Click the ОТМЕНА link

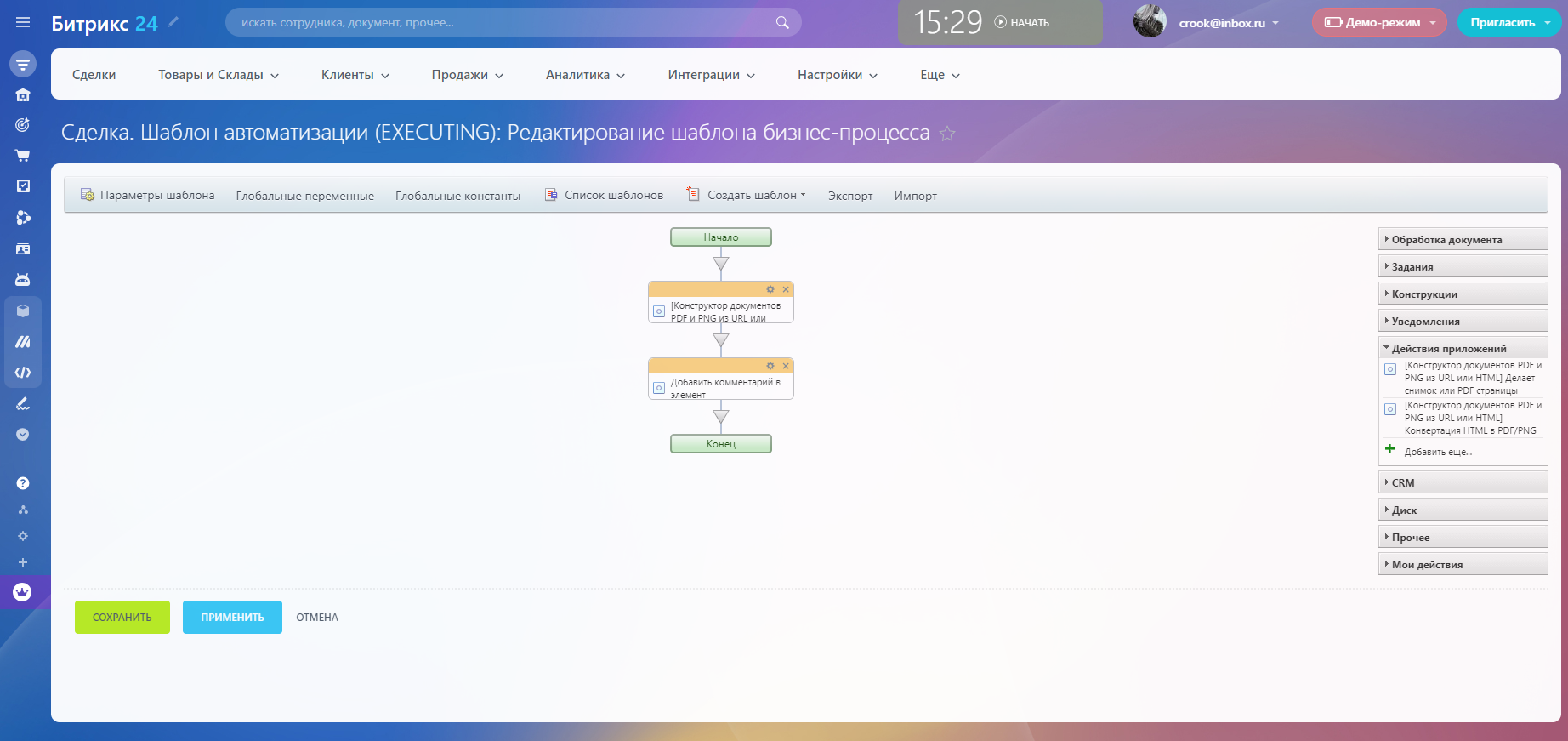[317, 618]
